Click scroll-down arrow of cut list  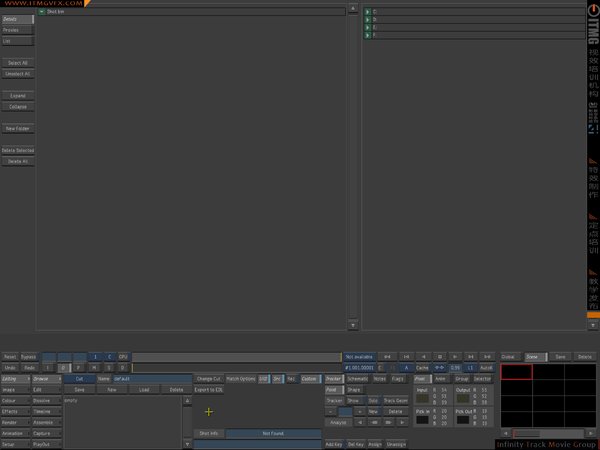(x=187, y=444)
